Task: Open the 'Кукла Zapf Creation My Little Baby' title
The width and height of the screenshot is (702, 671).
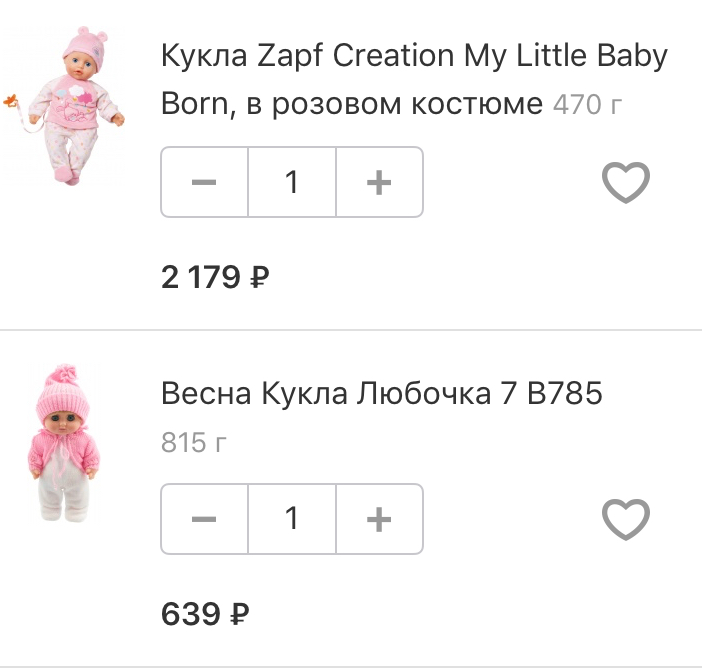Action: (413, 56)
